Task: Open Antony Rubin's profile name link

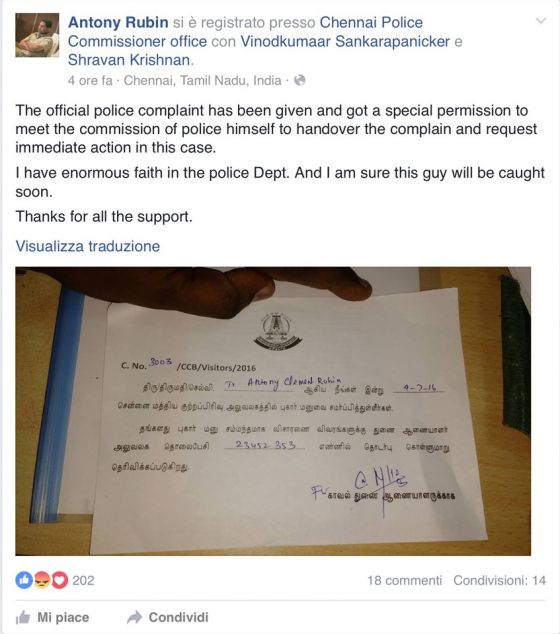Action: pos(118,22)
